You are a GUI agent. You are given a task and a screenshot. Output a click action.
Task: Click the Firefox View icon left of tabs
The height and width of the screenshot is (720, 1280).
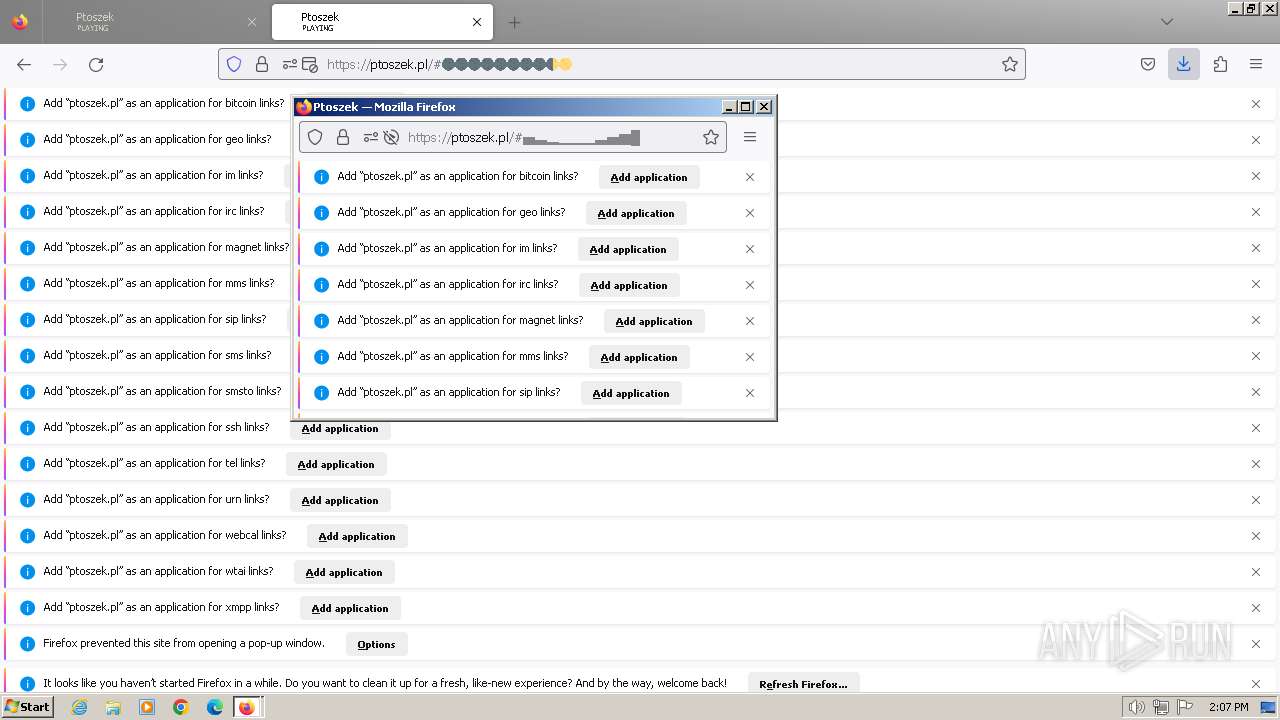pyautogui.click(x=20, y=22)
